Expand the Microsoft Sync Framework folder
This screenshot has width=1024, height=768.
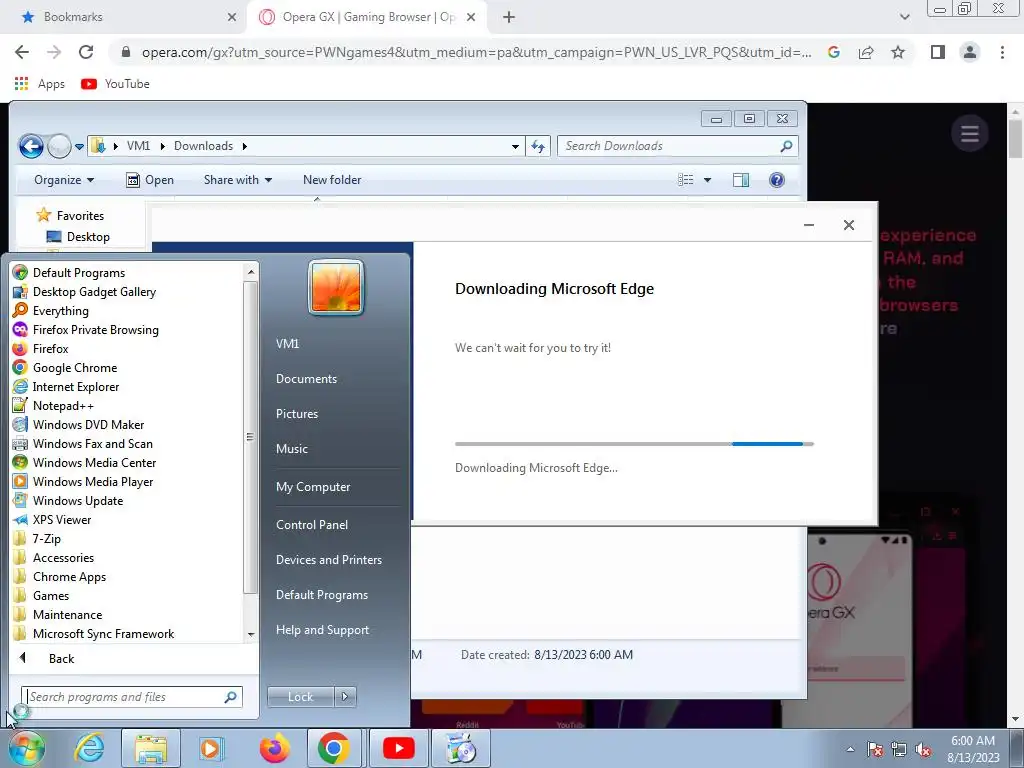click(x=94, y=633)
